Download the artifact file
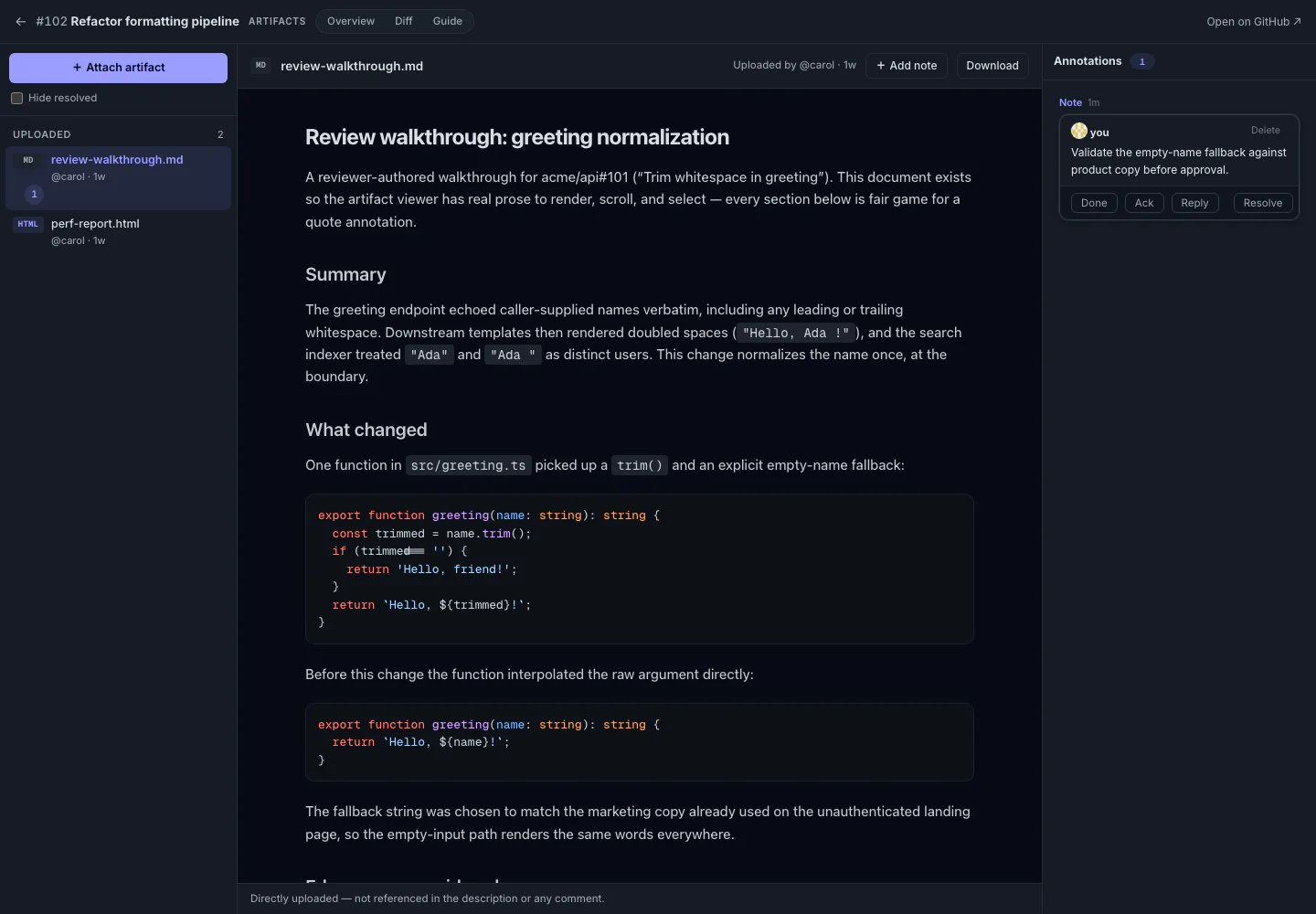The width and height of the screenshot is (1316, 914). pos(992,66)
